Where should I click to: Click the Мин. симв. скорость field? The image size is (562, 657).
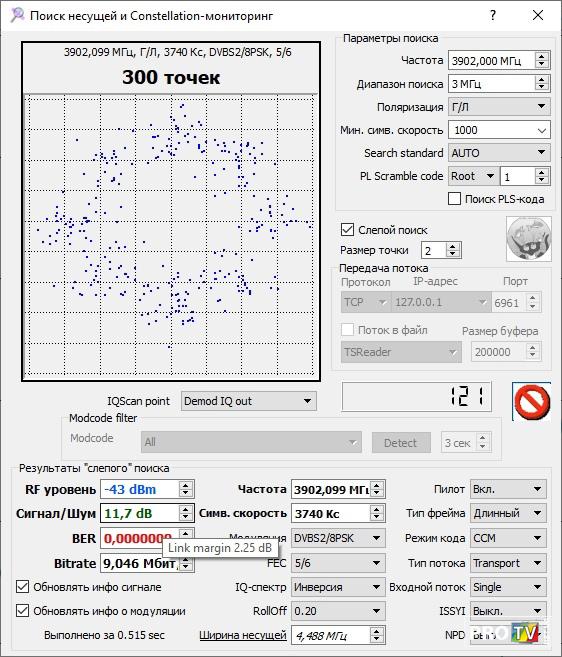pyautogui.click(x=499, y=130)
